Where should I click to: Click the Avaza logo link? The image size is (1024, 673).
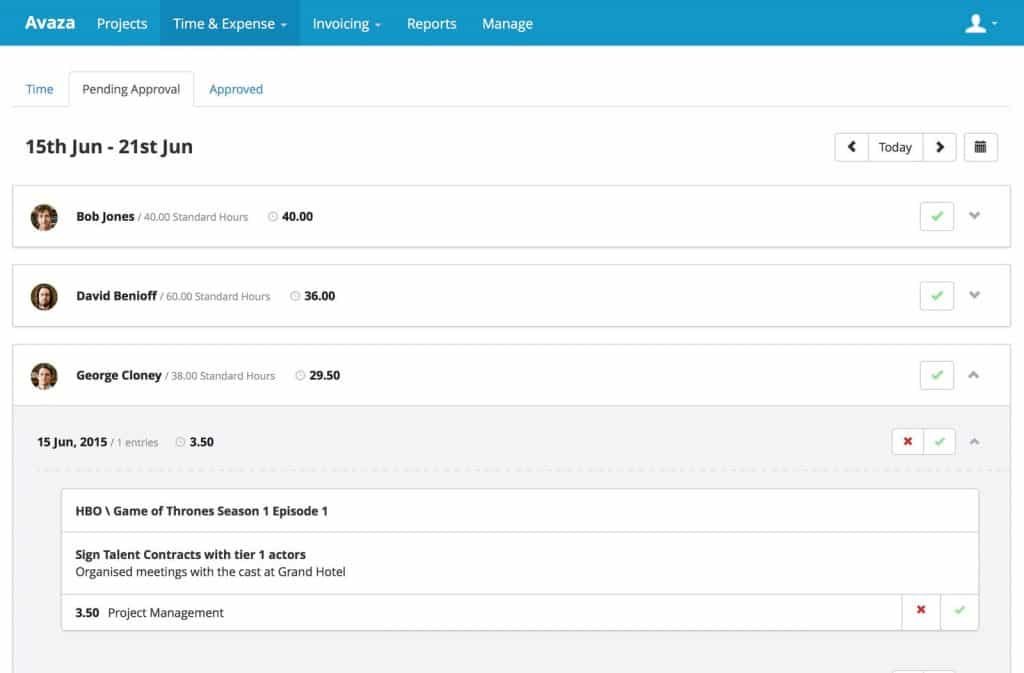click(x=50, y=23)
